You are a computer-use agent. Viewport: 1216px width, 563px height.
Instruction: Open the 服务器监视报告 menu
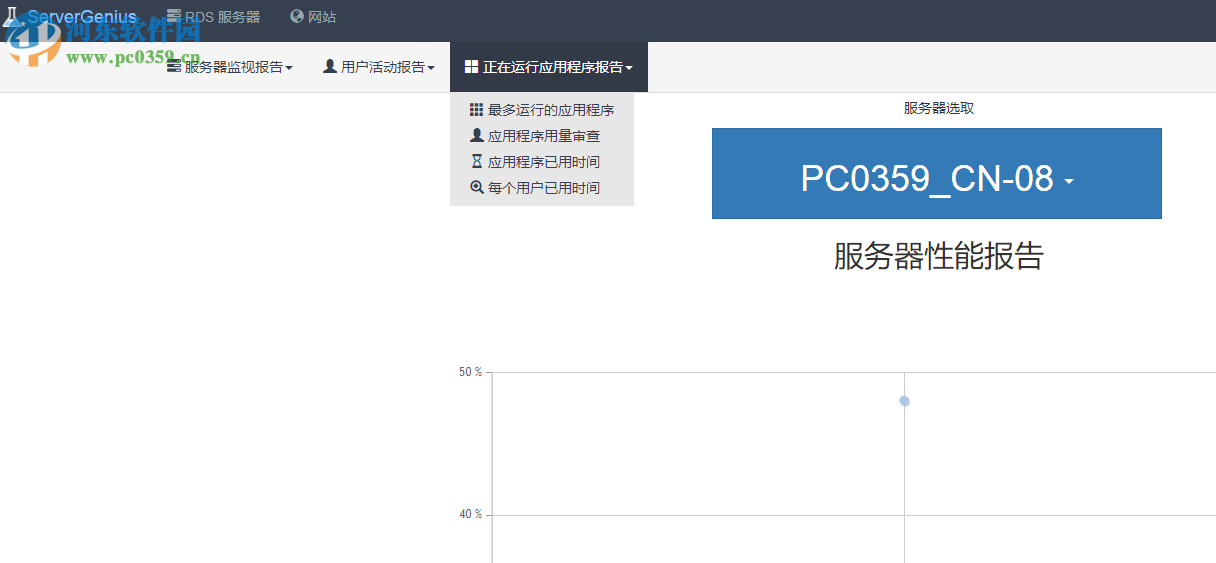pos(229,67)
